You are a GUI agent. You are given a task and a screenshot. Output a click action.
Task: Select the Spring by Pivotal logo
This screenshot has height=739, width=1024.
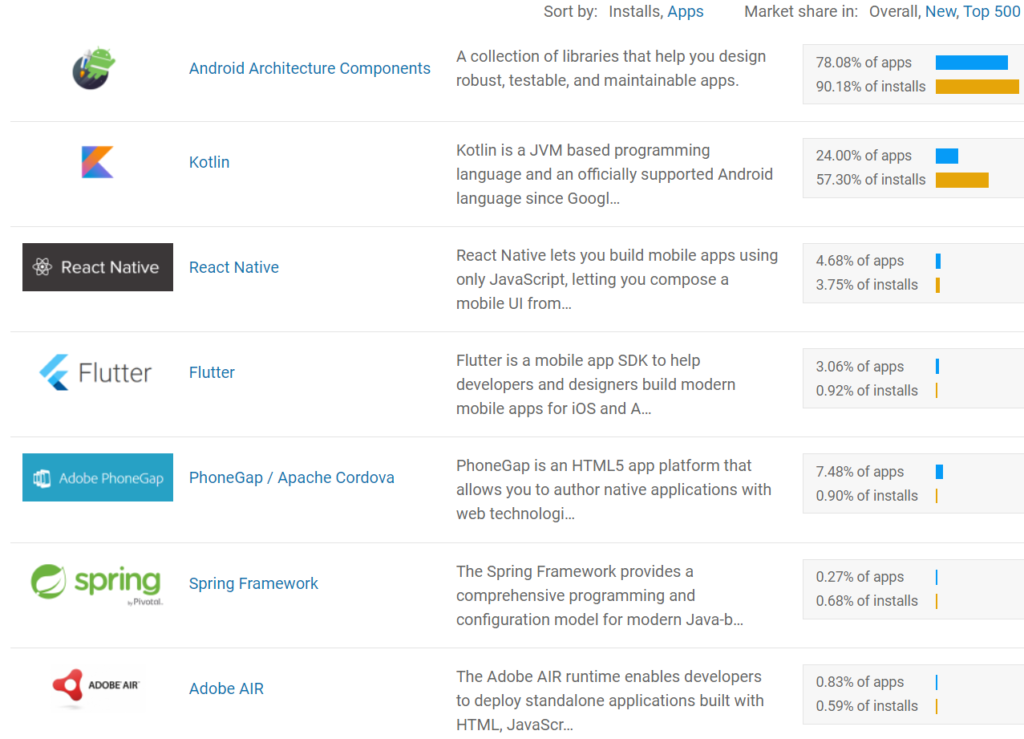pyautogui.click(x=96, y=583)
